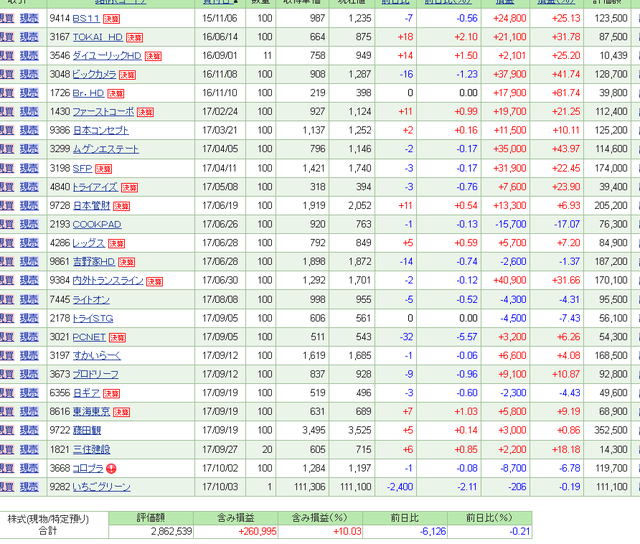Open the いちごグリーン stock link
Image resolution: width=640 pixels, height=544 pixels.
pos(102,488)
